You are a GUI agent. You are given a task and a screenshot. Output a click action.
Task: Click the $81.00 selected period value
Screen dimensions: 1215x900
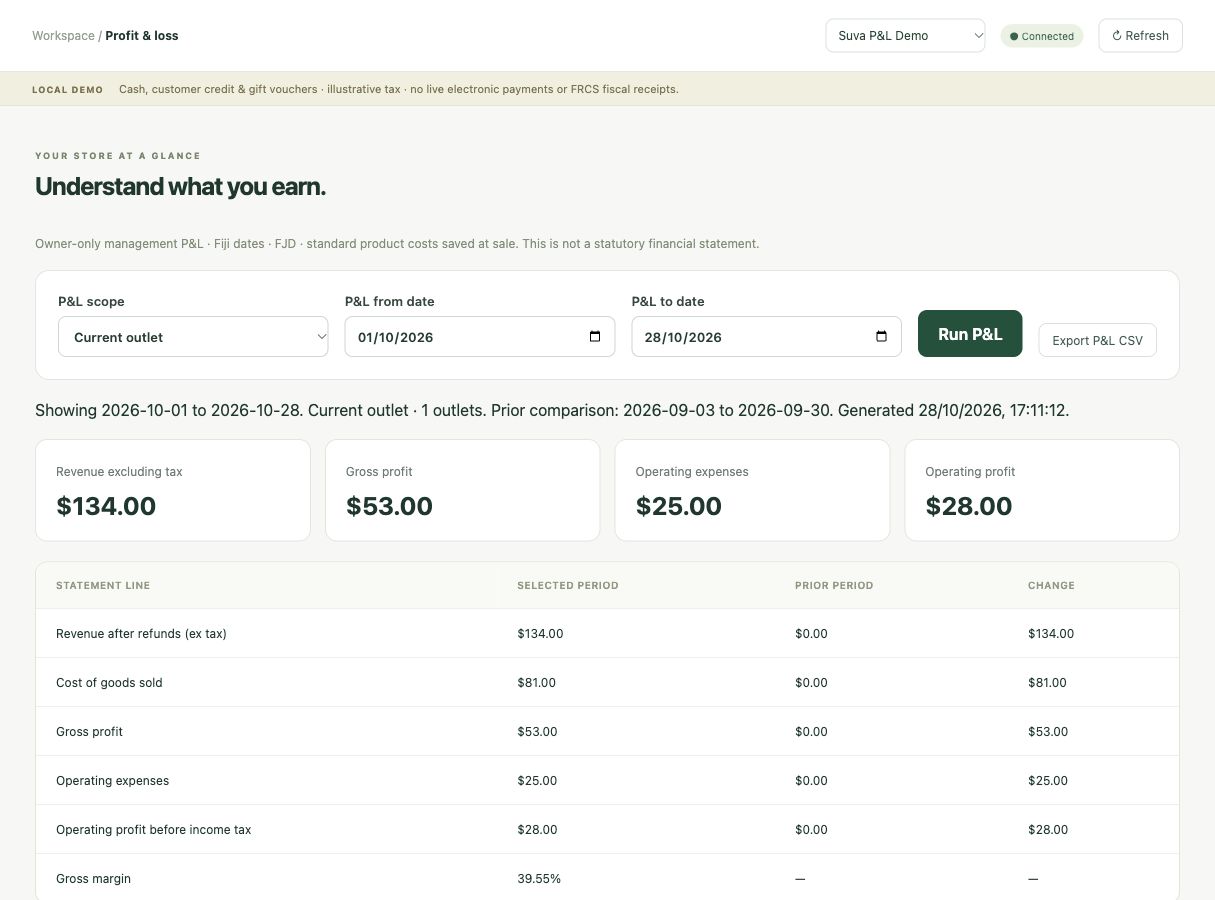pos(536,683)
